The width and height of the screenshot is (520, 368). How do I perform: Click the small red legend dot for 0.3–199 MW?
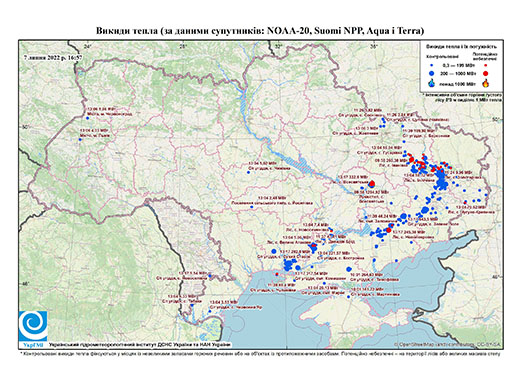(x=486, y=66)
